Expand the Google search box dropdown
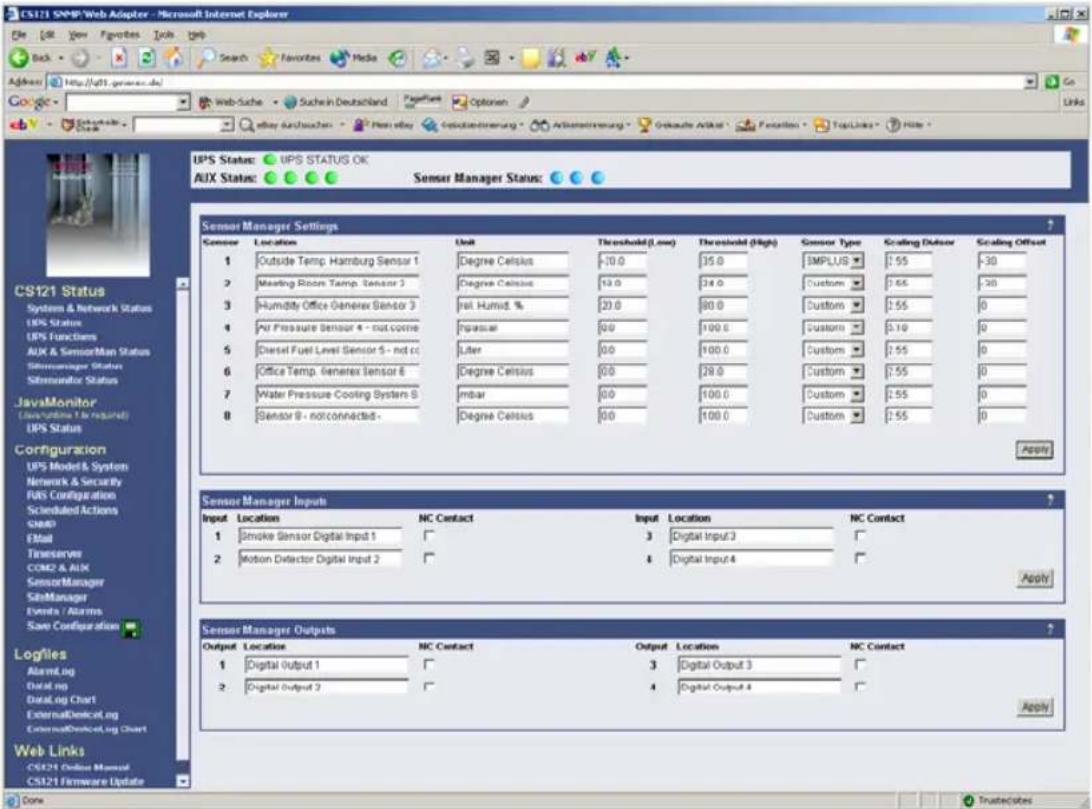Image resolution: width=1092 pixels, height=809 pixels. coord(183,102)
